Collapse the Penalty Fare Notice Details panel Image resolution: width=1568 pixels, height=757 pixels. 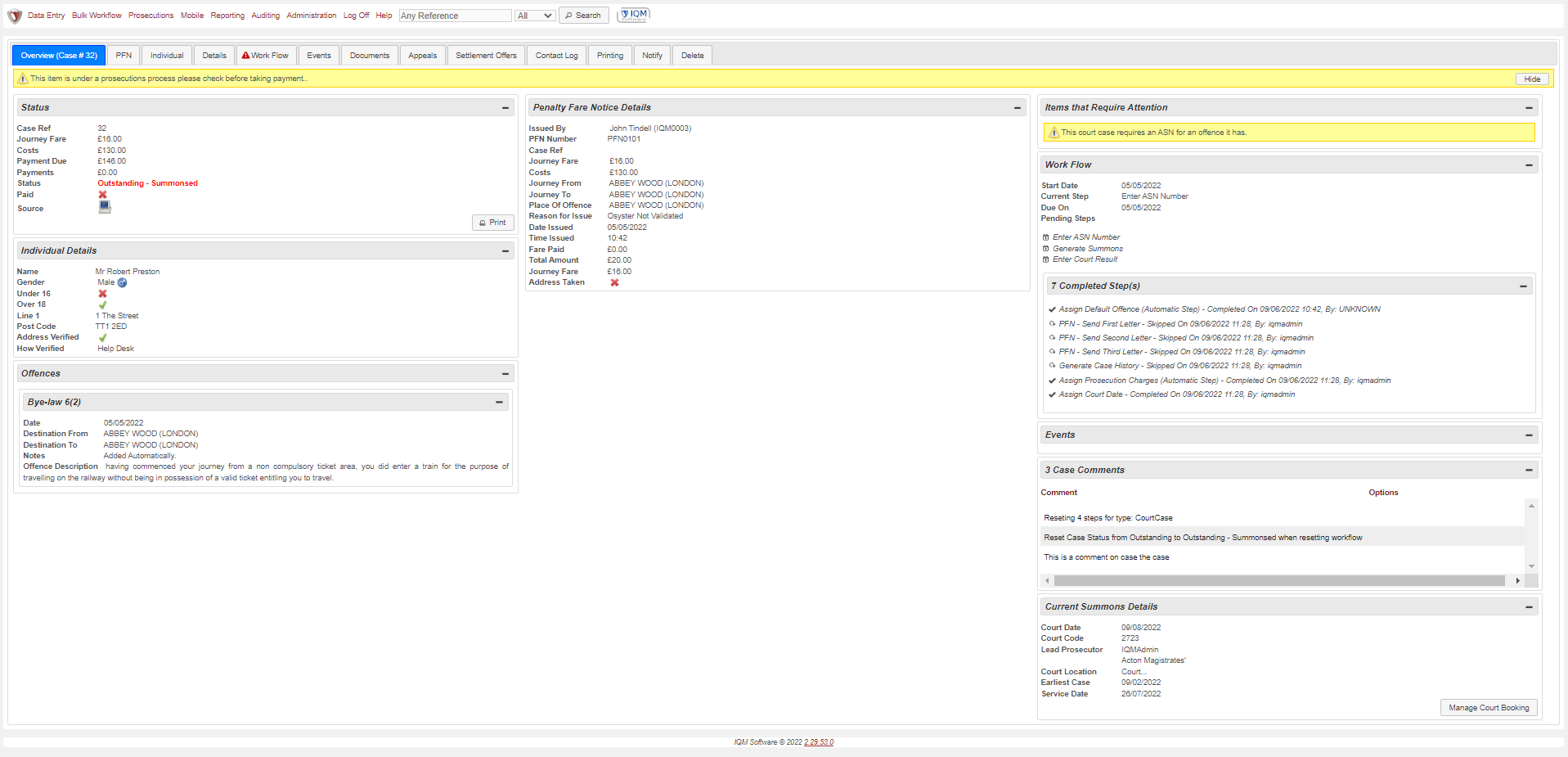(x=1018, y=108)
